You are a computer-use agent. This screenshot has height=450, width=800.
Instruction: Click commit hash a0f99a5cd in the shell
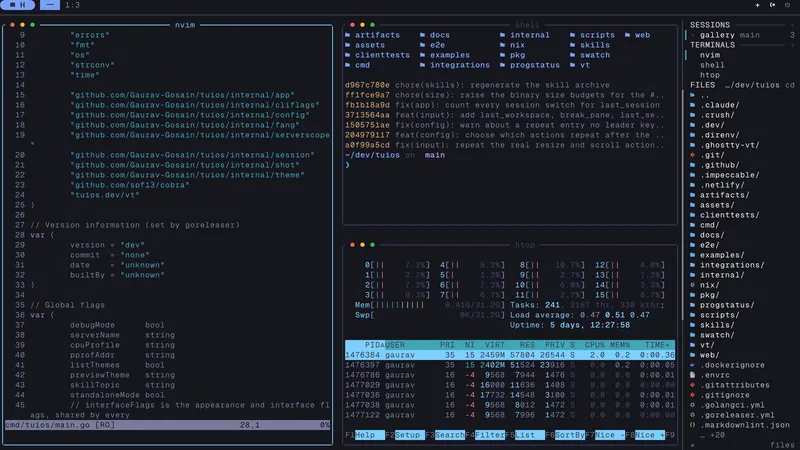pyautogui.click(x=367, y=145)
